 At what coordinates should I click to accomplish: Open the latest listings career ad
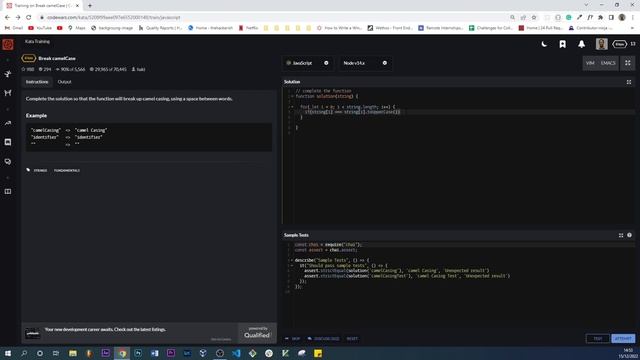(105, 329)
